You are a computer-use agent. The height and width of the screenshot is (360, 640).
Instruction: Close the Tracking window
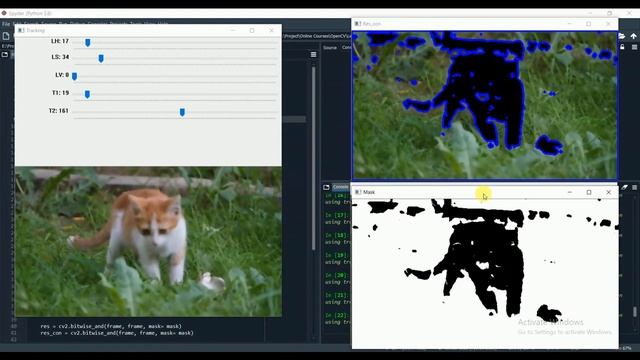click(x=271, y=31)
